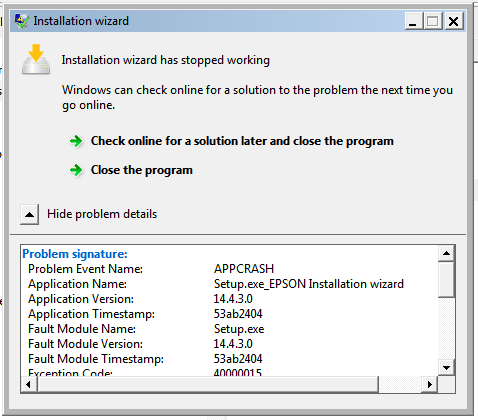Click green arrow beside Check online option
The height and width of the screenshot is (420, 478).
76,141
